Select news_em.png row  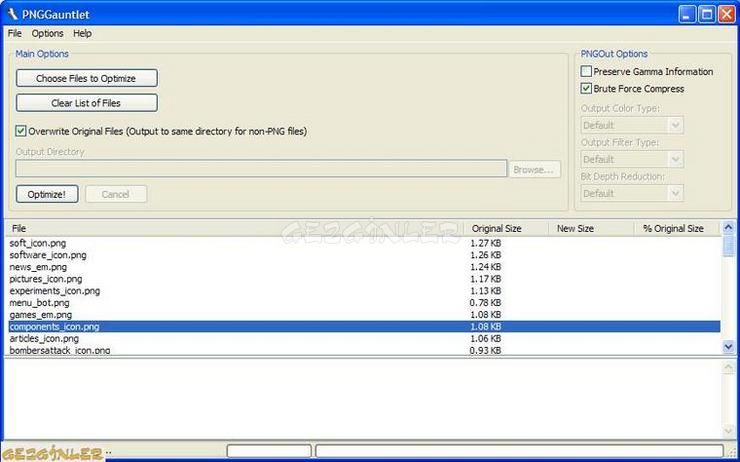click(x=364, y=267)
